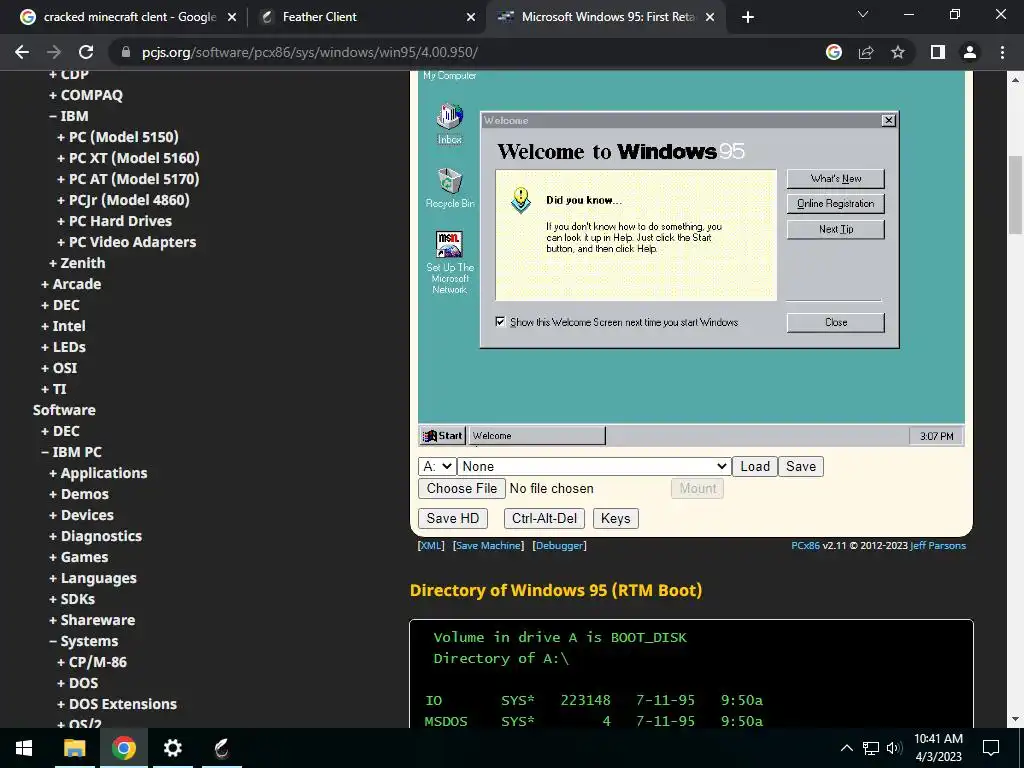1024x768 pixels.
Task: Open the Windows 10 Start menu
Action: click(24, 748)
